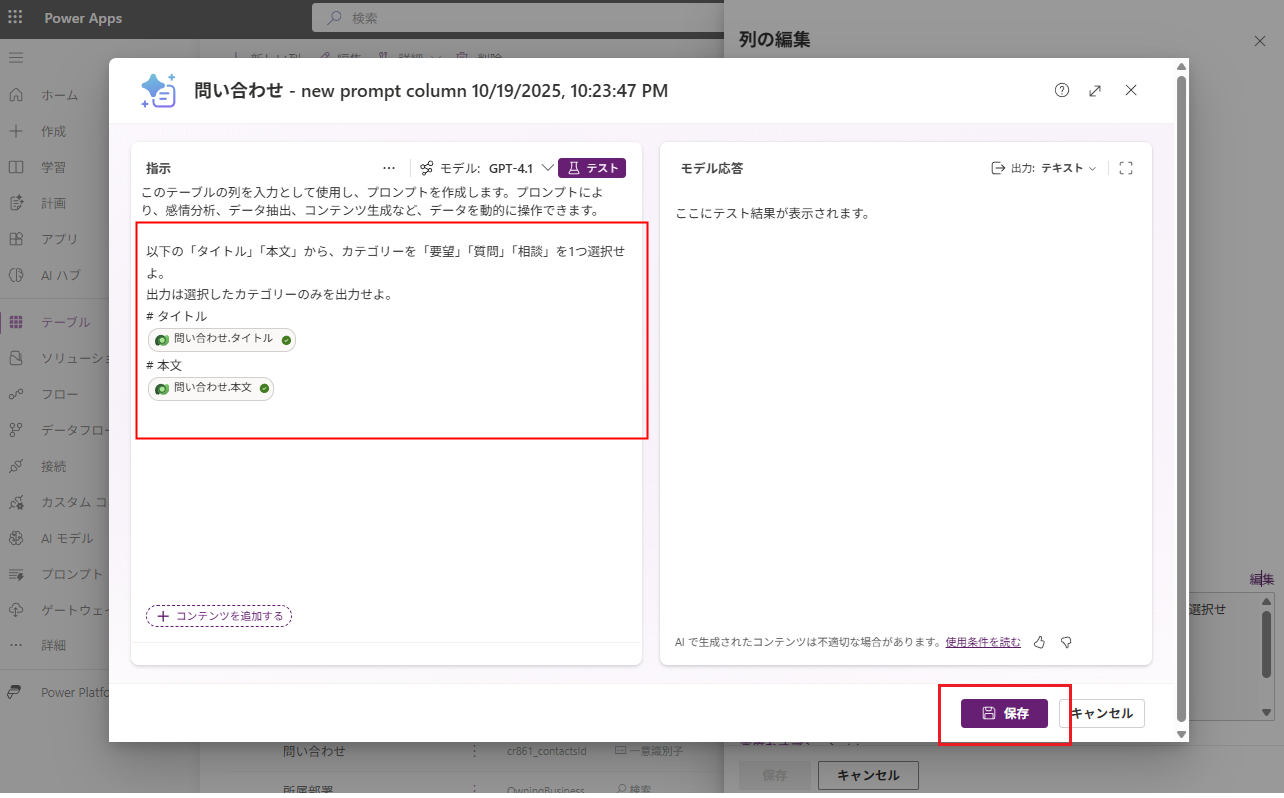Open the 使用条件を読む link
The image size is (1284, 798).
pos(983,642)
